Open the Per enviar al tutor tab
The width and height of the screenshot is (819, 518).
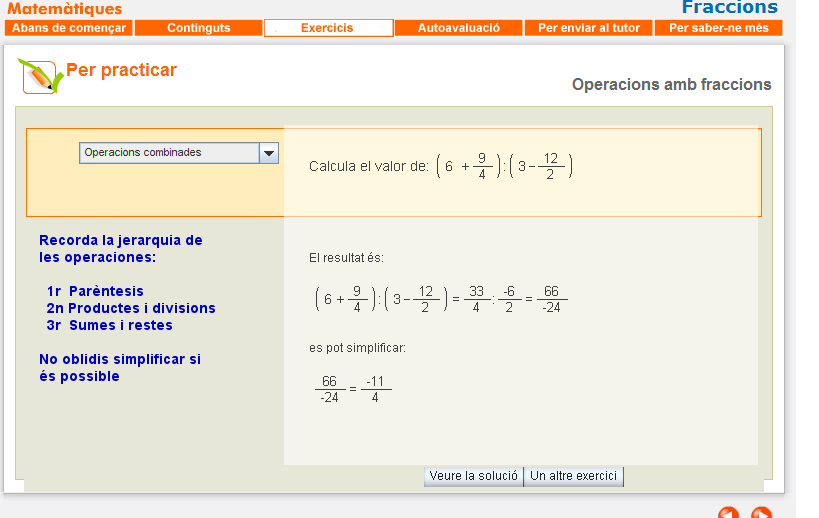tap(588, 28)
